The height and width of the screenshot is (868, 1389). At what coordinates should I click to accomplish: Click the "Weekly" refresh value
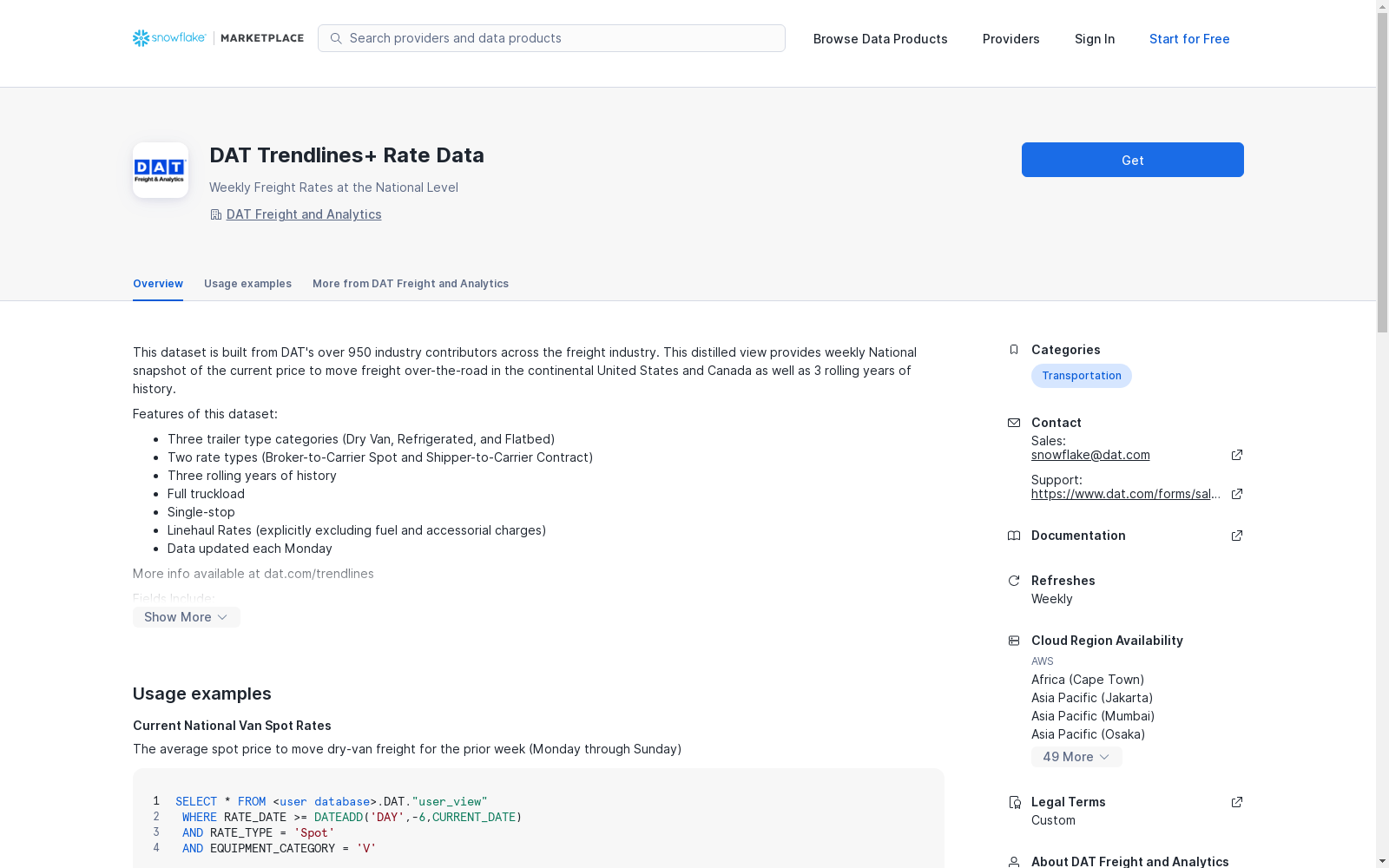pos(1052,599)
